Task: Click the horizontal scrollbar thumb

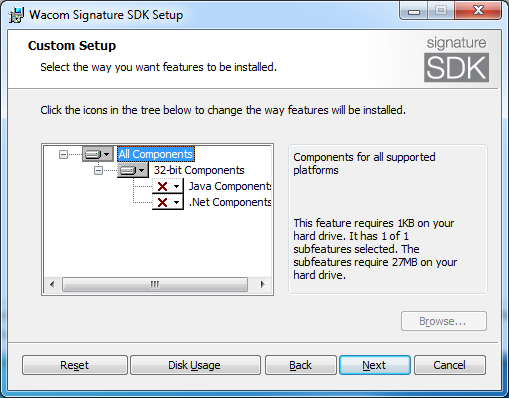Action: click(155, 285)
